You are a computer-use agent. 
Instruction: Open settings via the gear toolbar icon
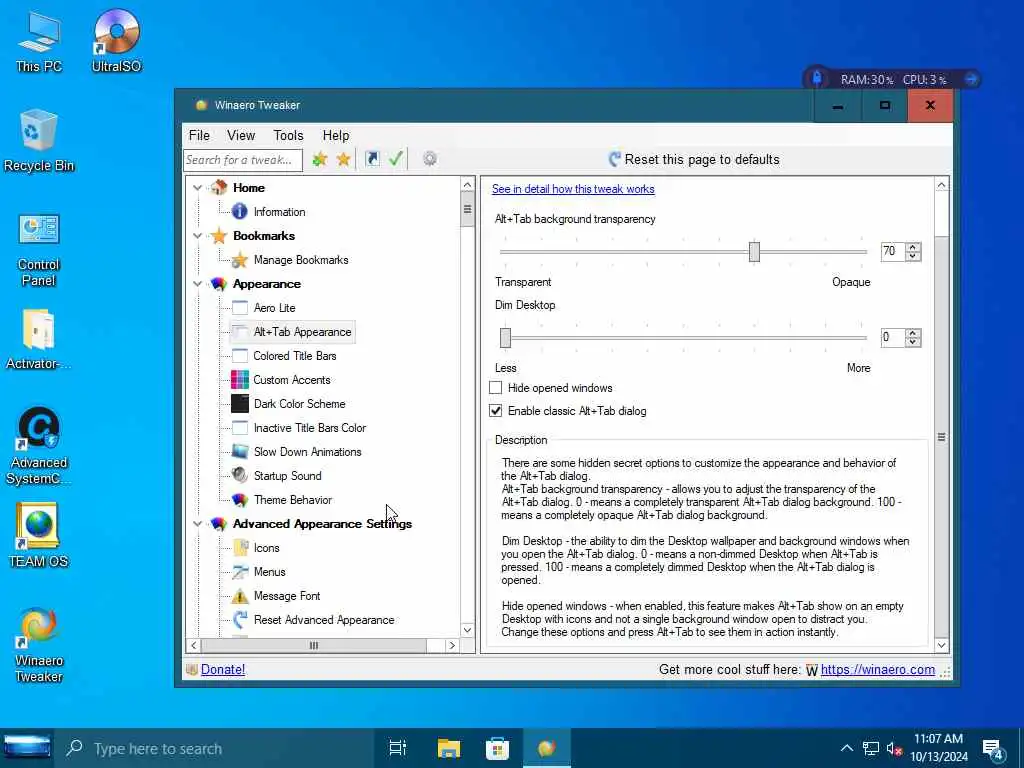point(429,159)
